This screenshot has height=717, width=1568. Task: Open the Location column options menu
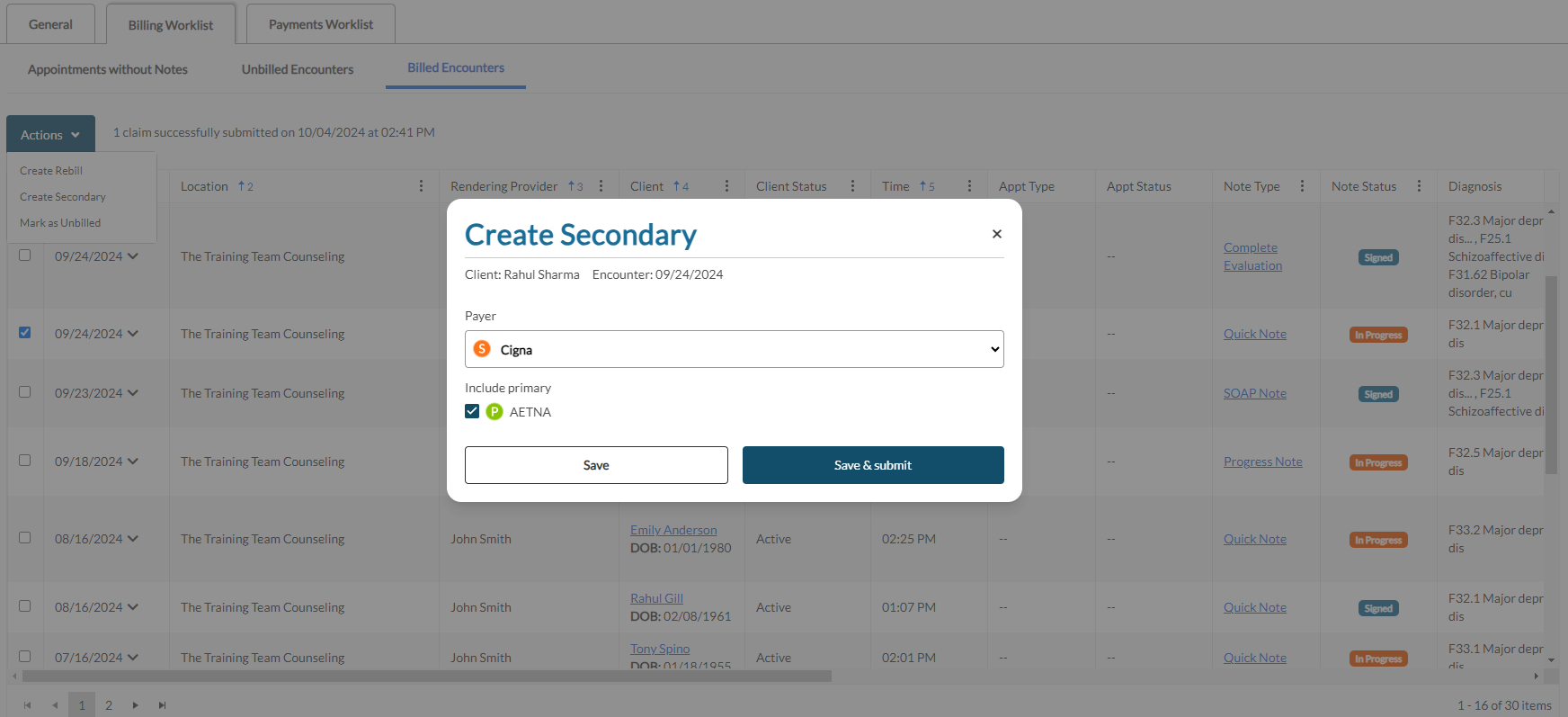point(421,186)
